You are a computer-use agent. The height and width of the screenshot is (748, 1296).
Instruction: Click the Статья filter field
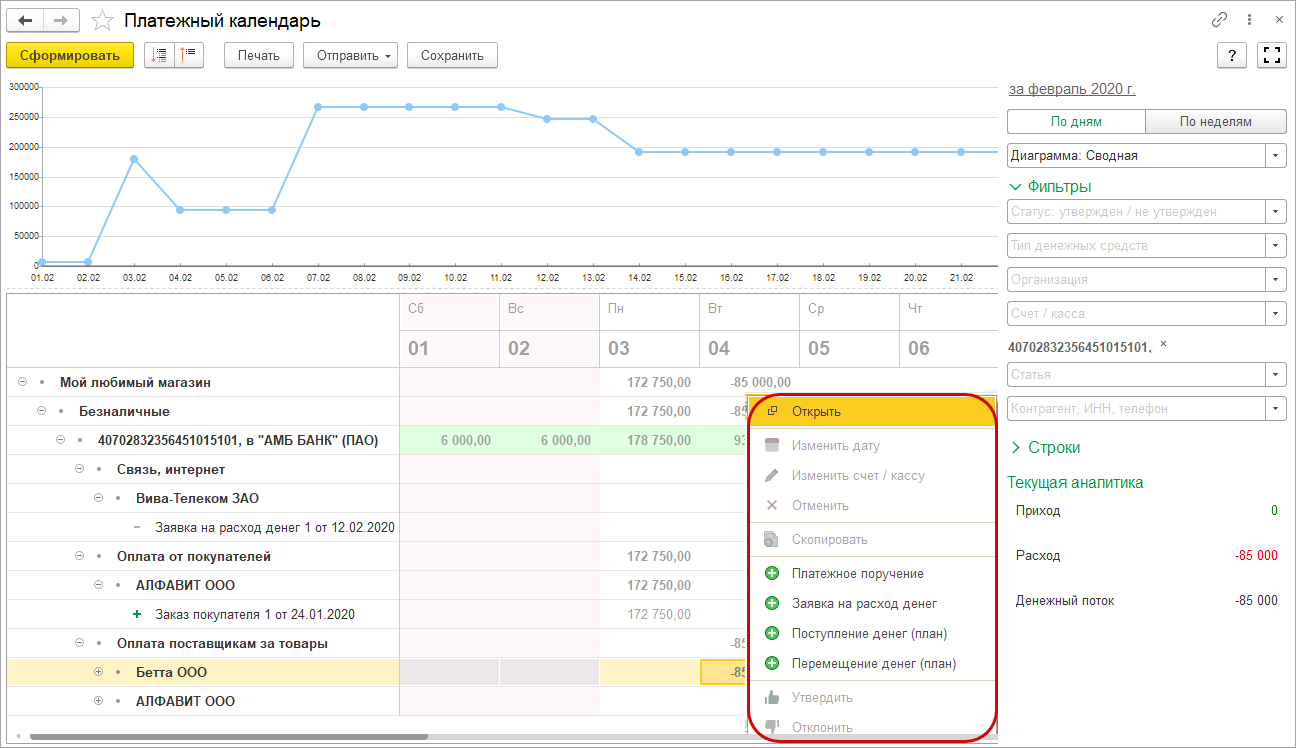(1137, 374)
